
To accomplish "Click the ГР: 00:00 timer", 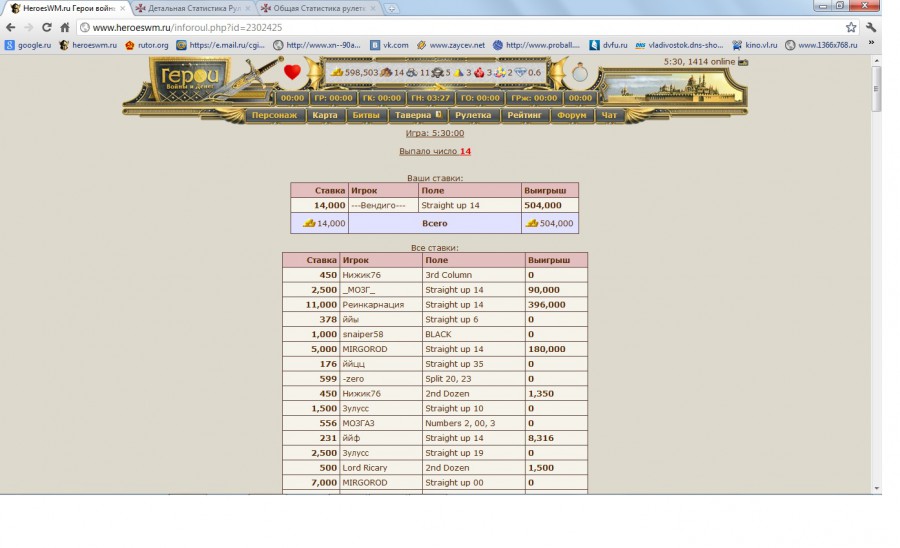I will [x=333, y=98].
